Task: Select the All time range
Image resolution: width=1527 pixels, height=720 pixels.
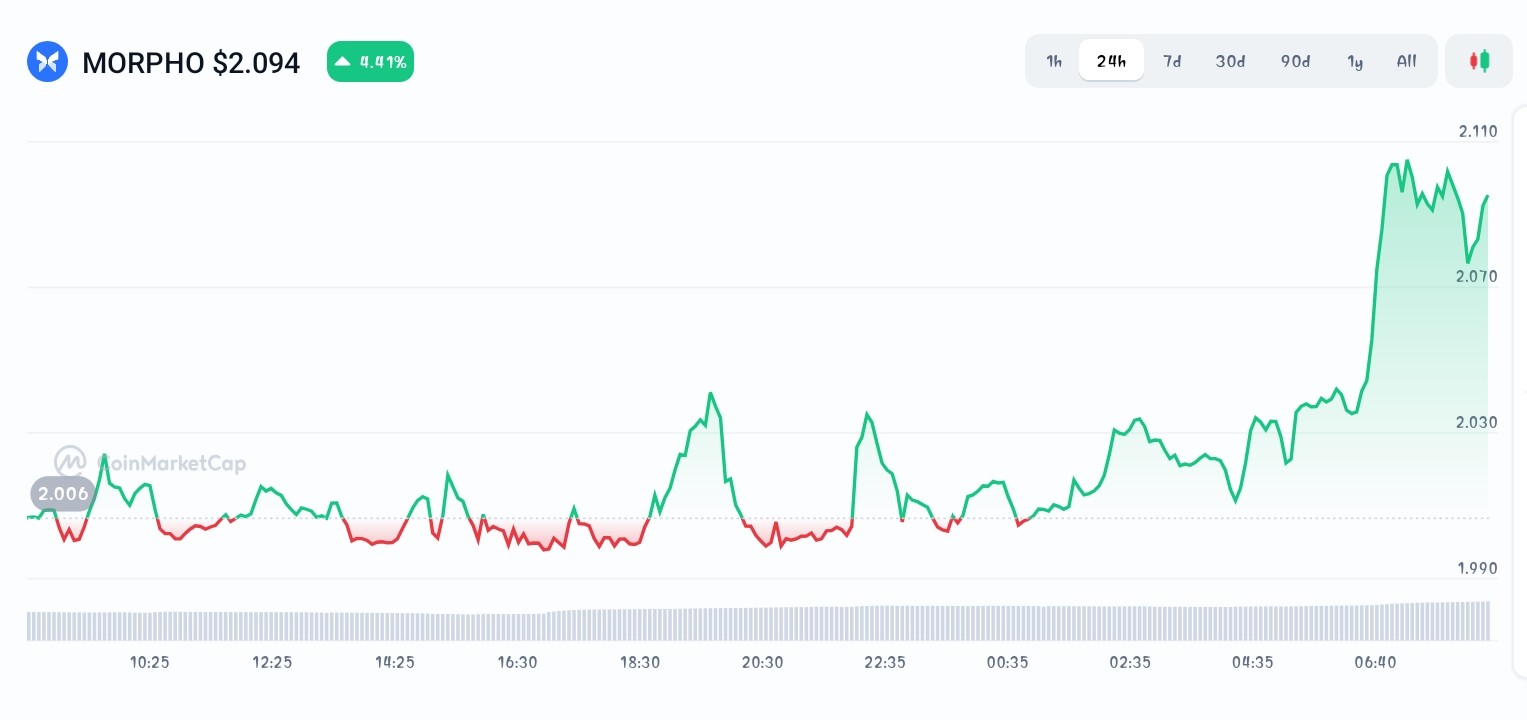Action: pos(1406,61)
